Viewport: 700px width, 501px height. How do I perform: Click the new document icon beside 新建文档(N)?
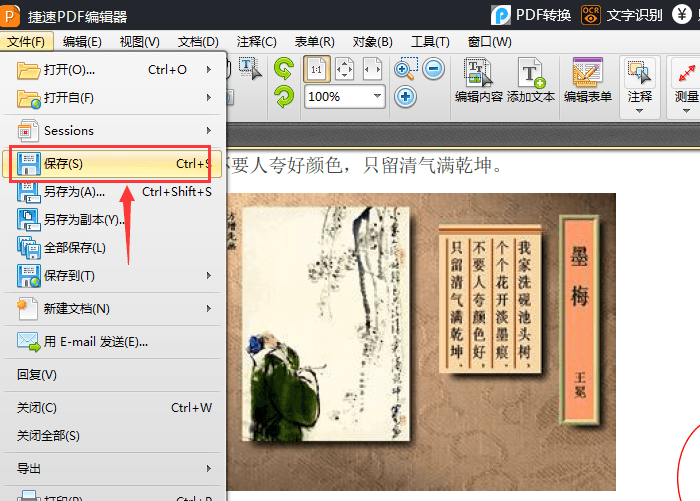[x=27, y=309]
